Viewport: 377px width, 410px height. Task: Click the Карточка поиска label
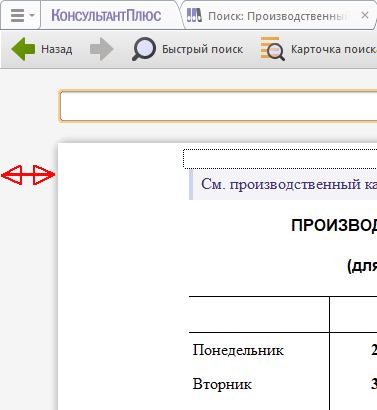click(334, 49)
